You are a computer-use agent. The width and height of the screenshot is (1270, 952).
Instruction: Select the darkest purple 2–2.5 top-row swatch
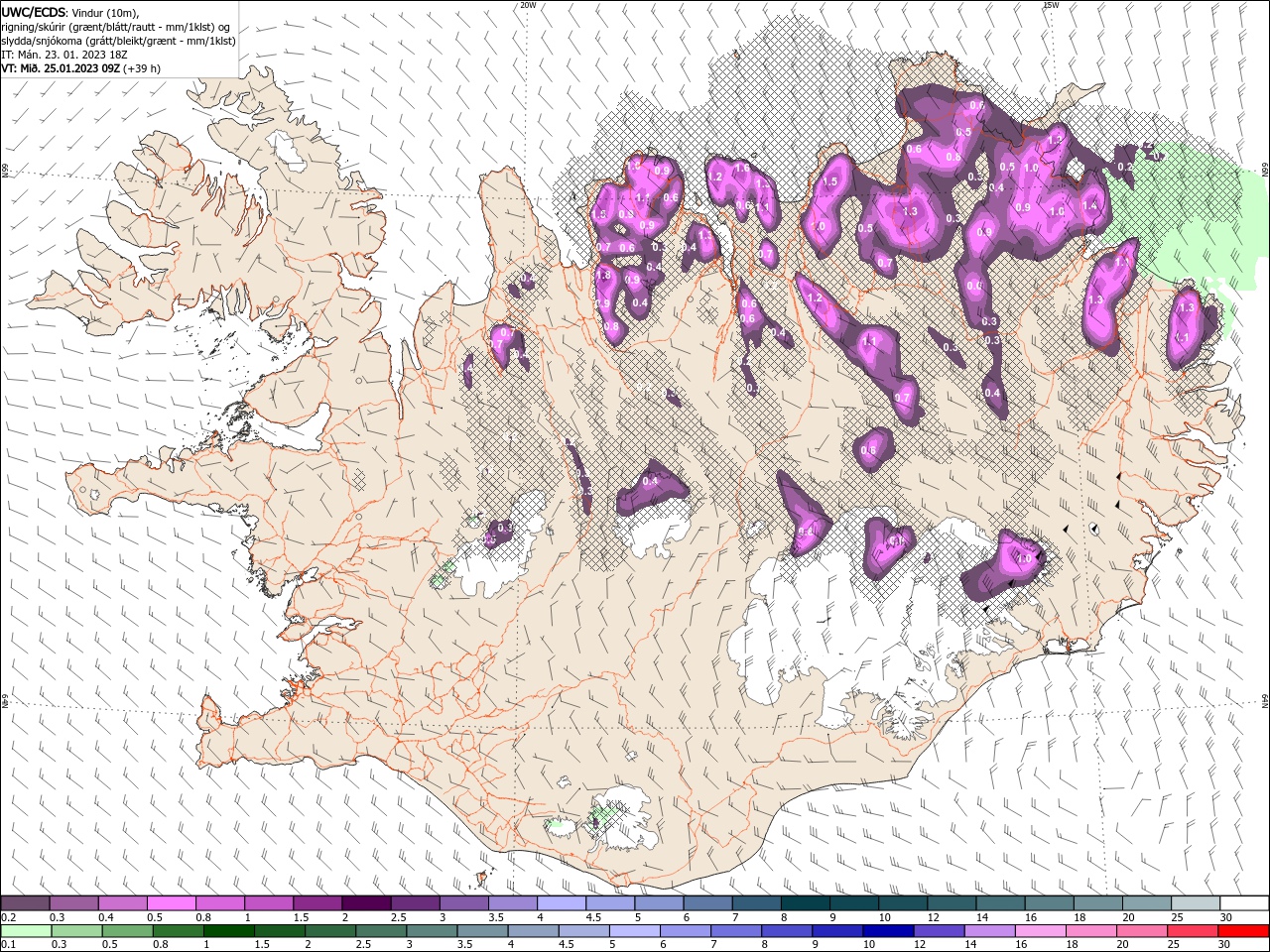coord(366,903)
